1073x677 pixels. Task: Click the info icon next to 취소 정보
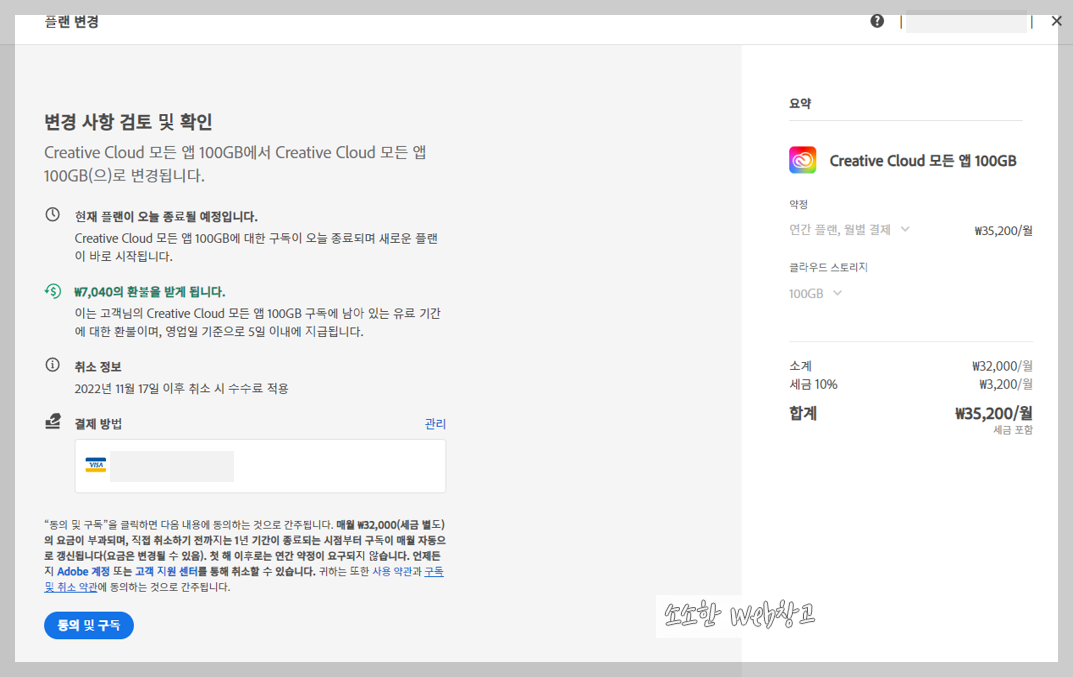click(x=53, y=365)
